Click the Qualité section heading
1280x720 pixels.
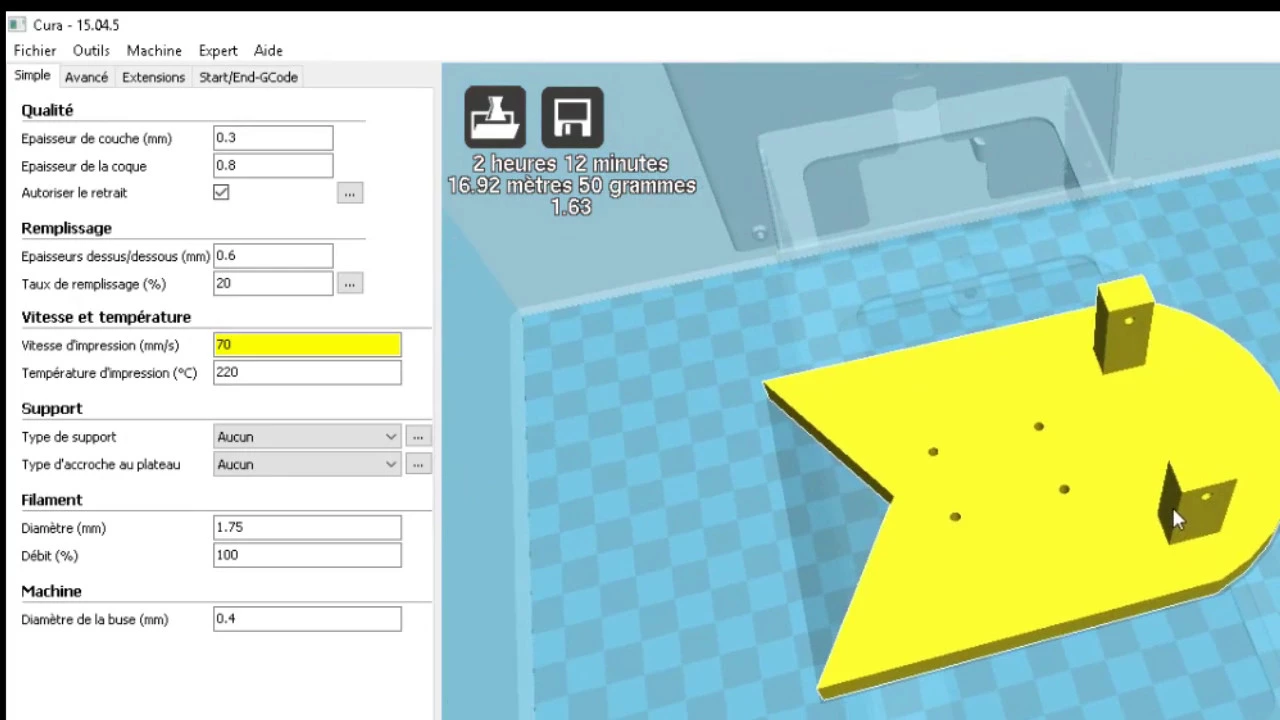[47, 110]
